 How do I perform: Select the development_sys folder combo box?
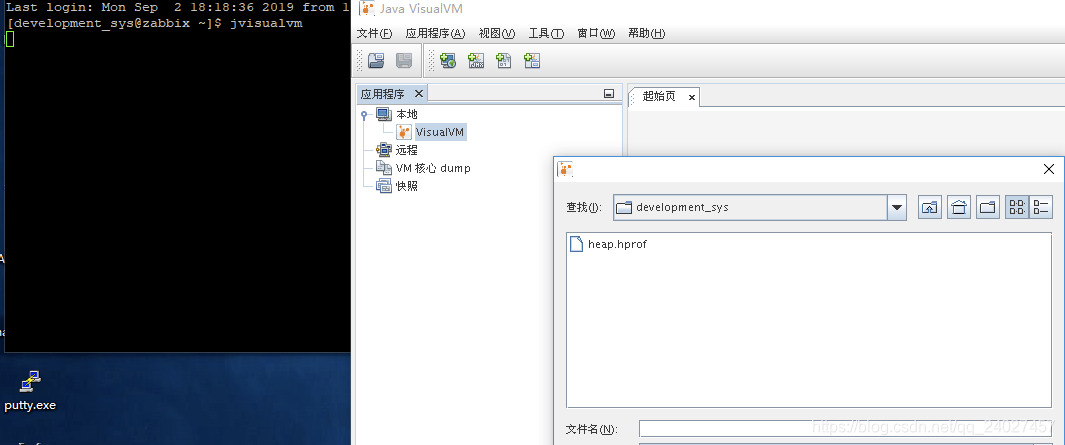[x=760, y=208]
